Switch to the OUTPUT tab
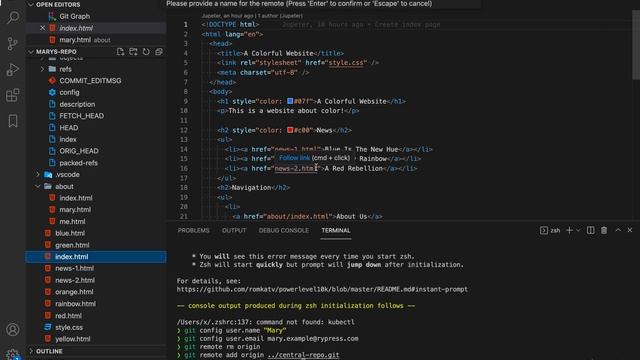640x360 pixels. coord(234,231)
